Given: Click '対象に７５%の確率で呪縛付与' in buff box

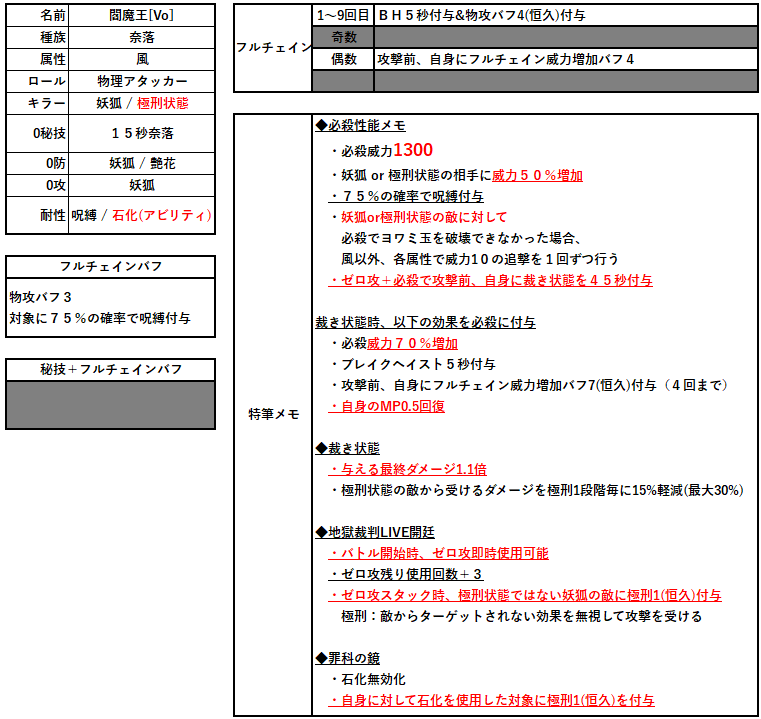Looking at the screenshot, I should 100,318.
